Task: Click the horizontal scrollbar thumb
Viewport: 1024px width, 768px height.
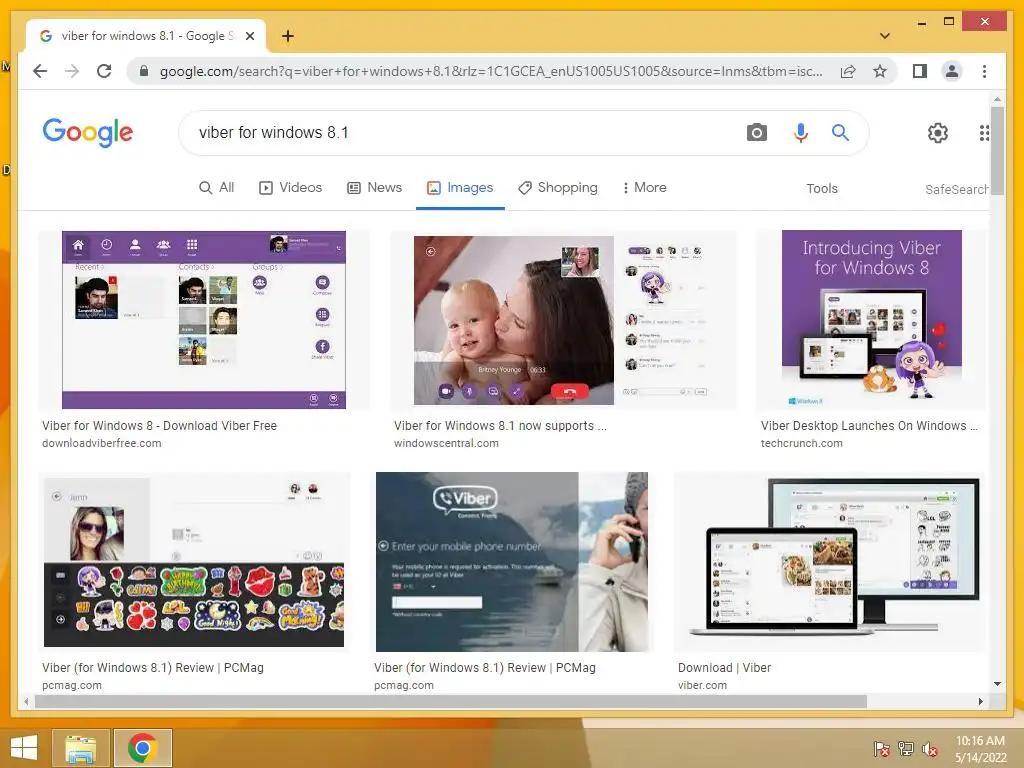Action: tap(451, 701)
